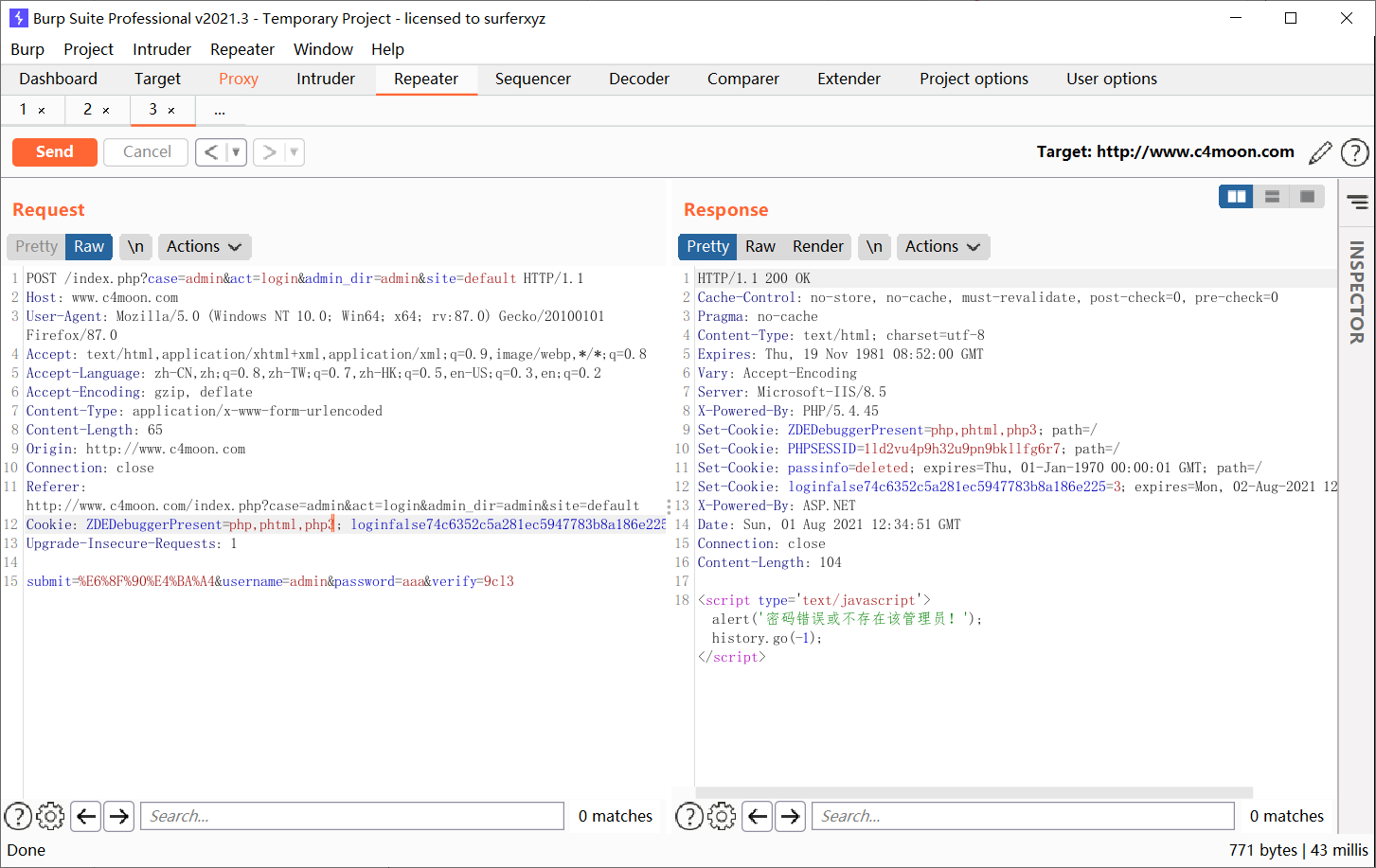The height and width of the screenshot is (868, 1376).
Task: Select Raw view in Request pane
Action: 89,247
